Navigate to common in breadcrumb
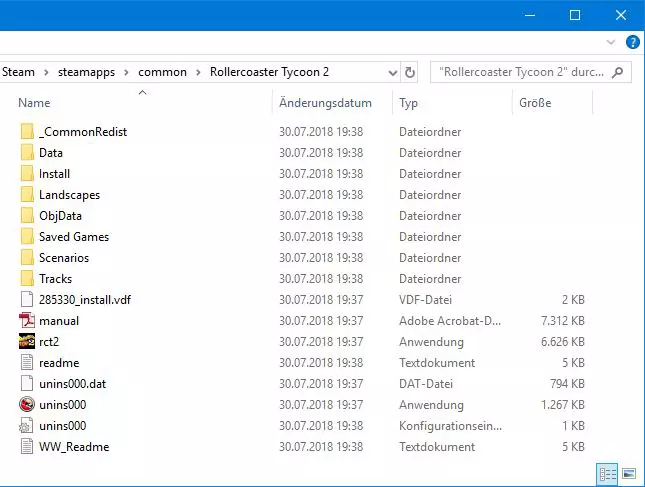645x487 pixels. click(x=162, y=72)
